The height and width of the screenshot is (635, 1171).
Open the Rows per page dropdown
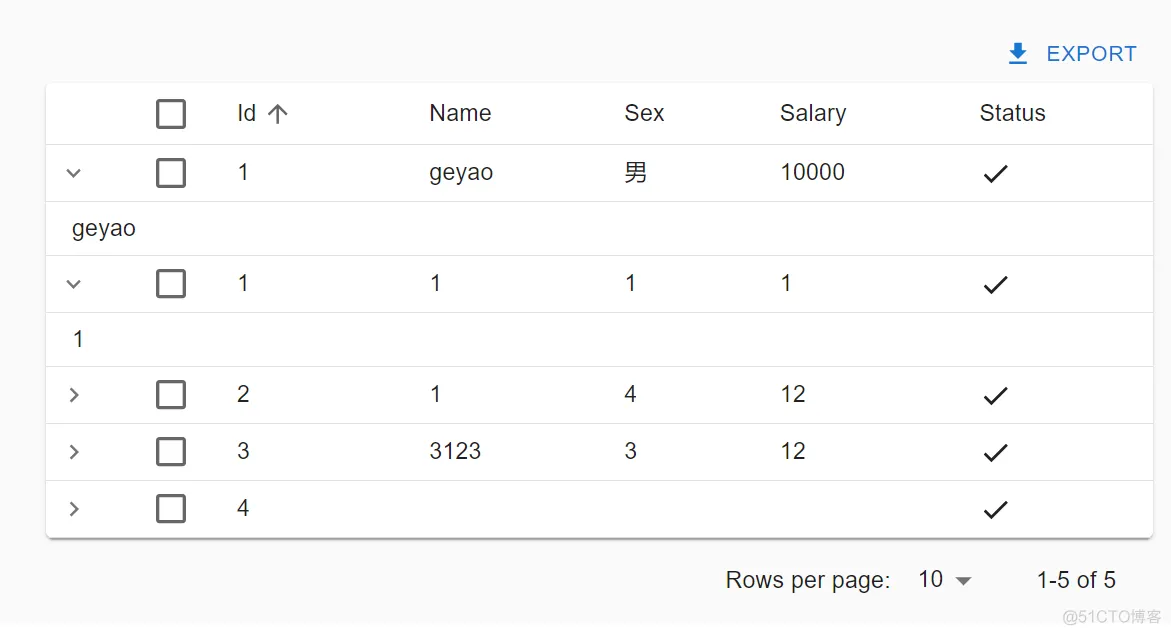(945, 580)
